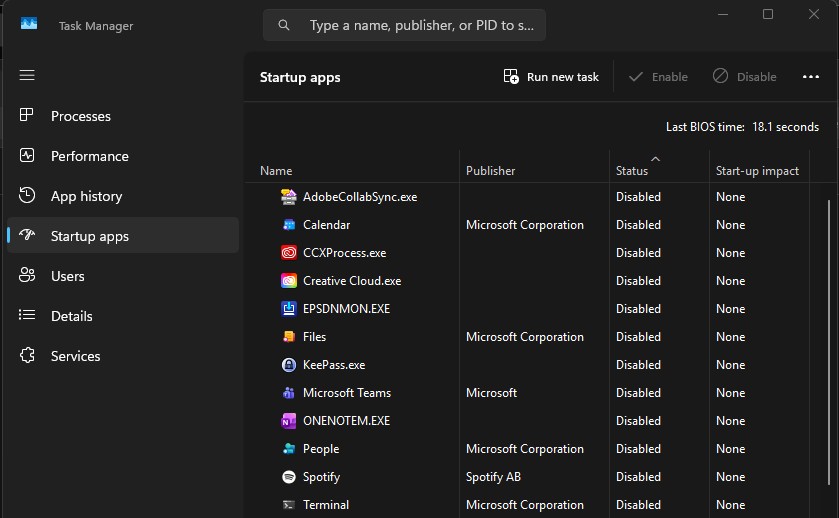Open the three-dot more options menu
This screenshot has width=839, height=518.
tap(811, 77)
